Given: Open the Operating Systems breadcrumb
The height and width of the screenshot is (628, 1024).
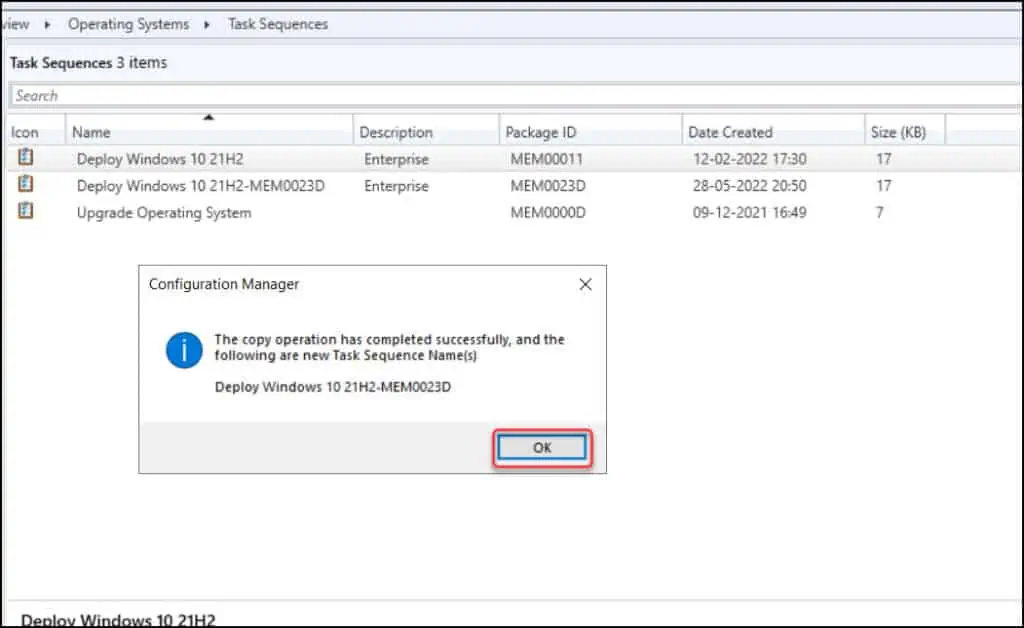Looking at the screenshot, I should [x=129, y=24].
